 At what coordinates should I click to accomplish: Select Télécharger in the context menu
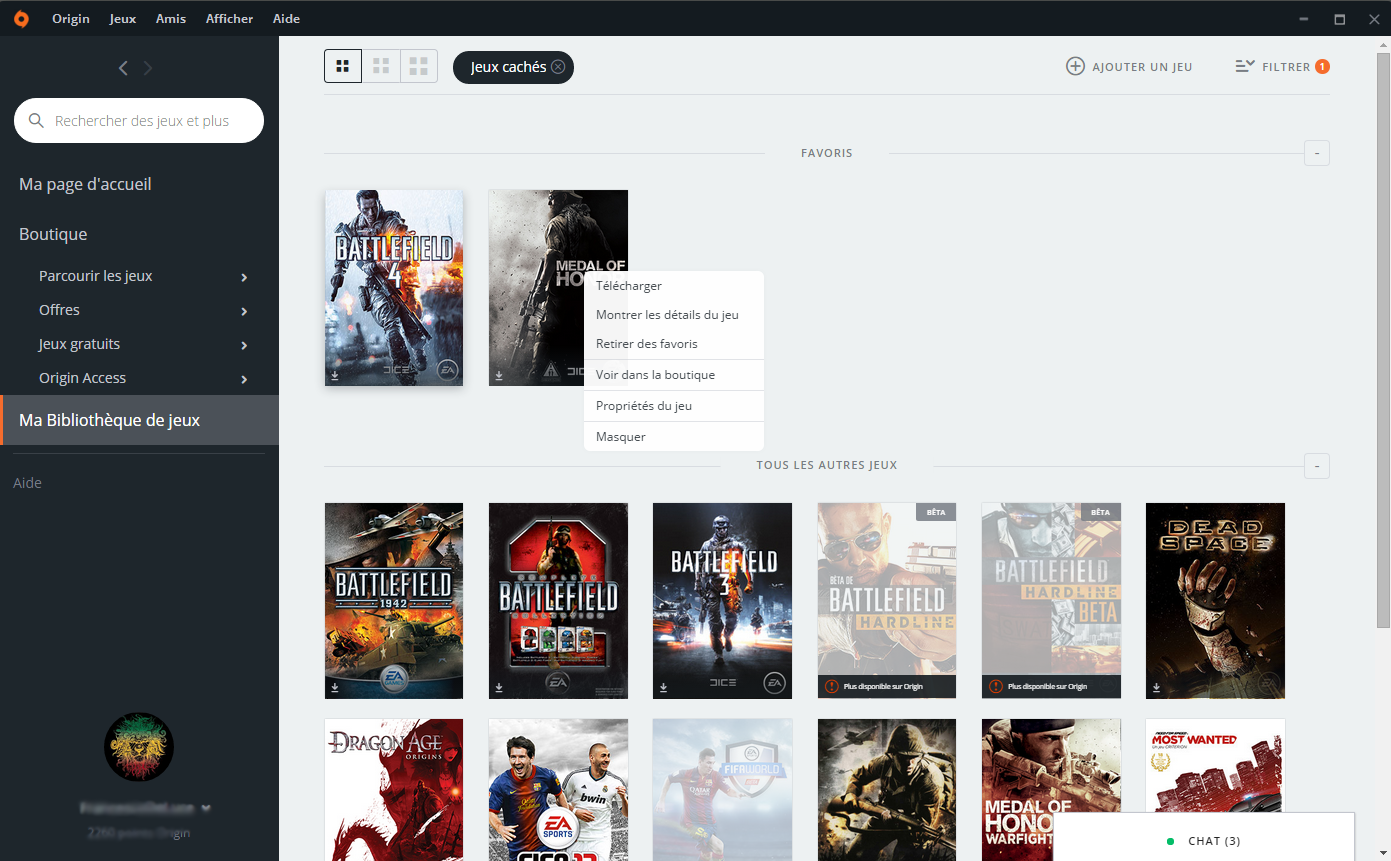629,286
